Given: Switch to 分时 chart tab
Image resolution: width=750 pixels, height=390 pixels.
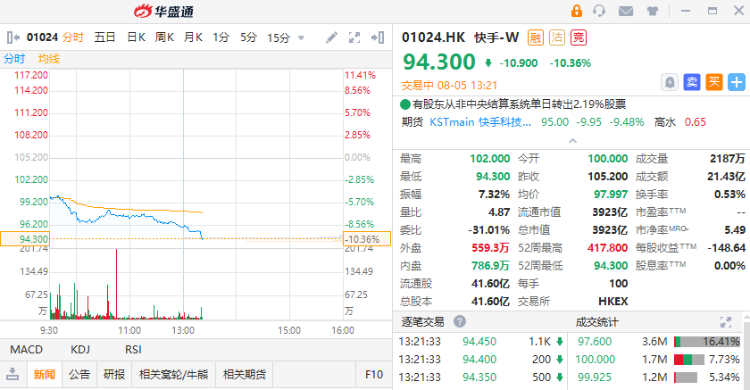Looking at the screenshot, I should [x=73, y=37].
